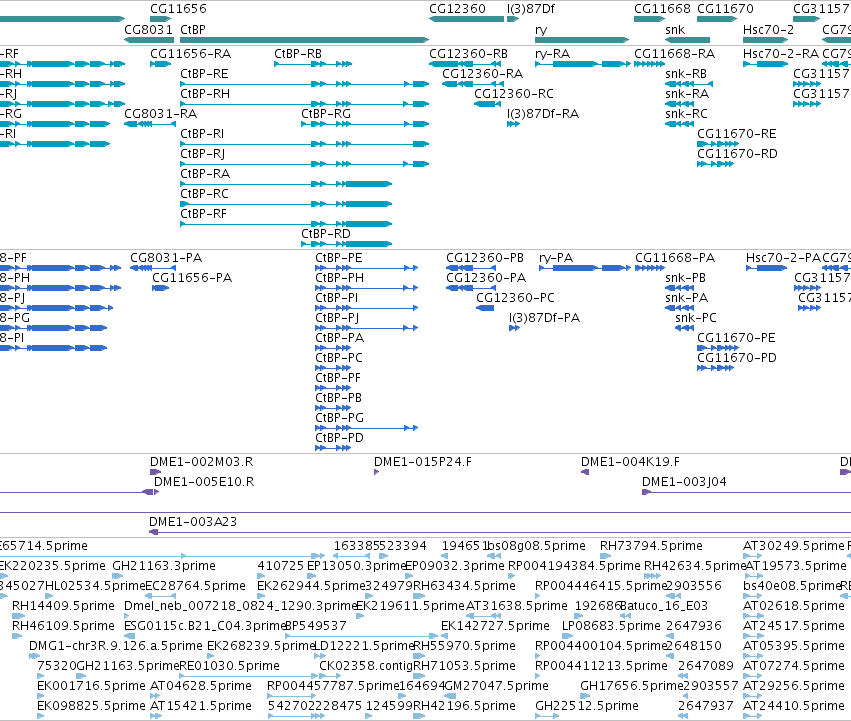Screen dimensions: 851x721
Task: Click the DME1-004K19.F clone label
Action: (630, 462)
